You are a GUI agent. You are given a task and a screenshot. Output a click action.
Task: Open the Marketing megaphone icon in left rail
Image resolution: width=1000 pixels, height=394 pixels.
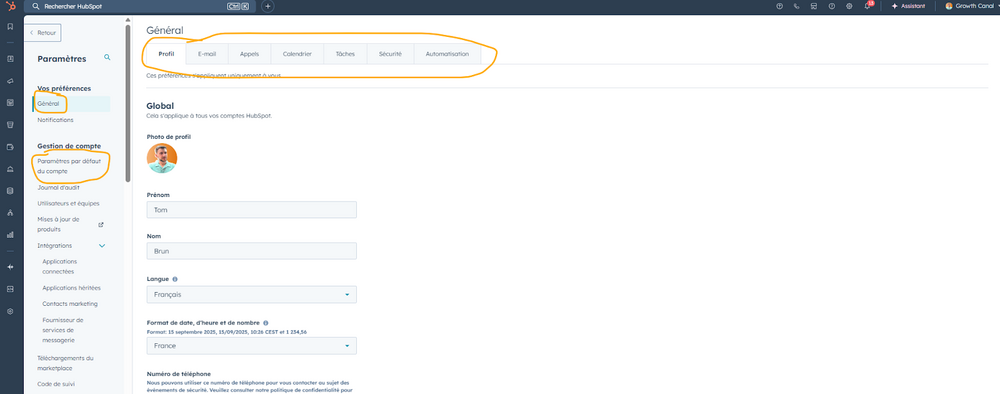(10, 82)
